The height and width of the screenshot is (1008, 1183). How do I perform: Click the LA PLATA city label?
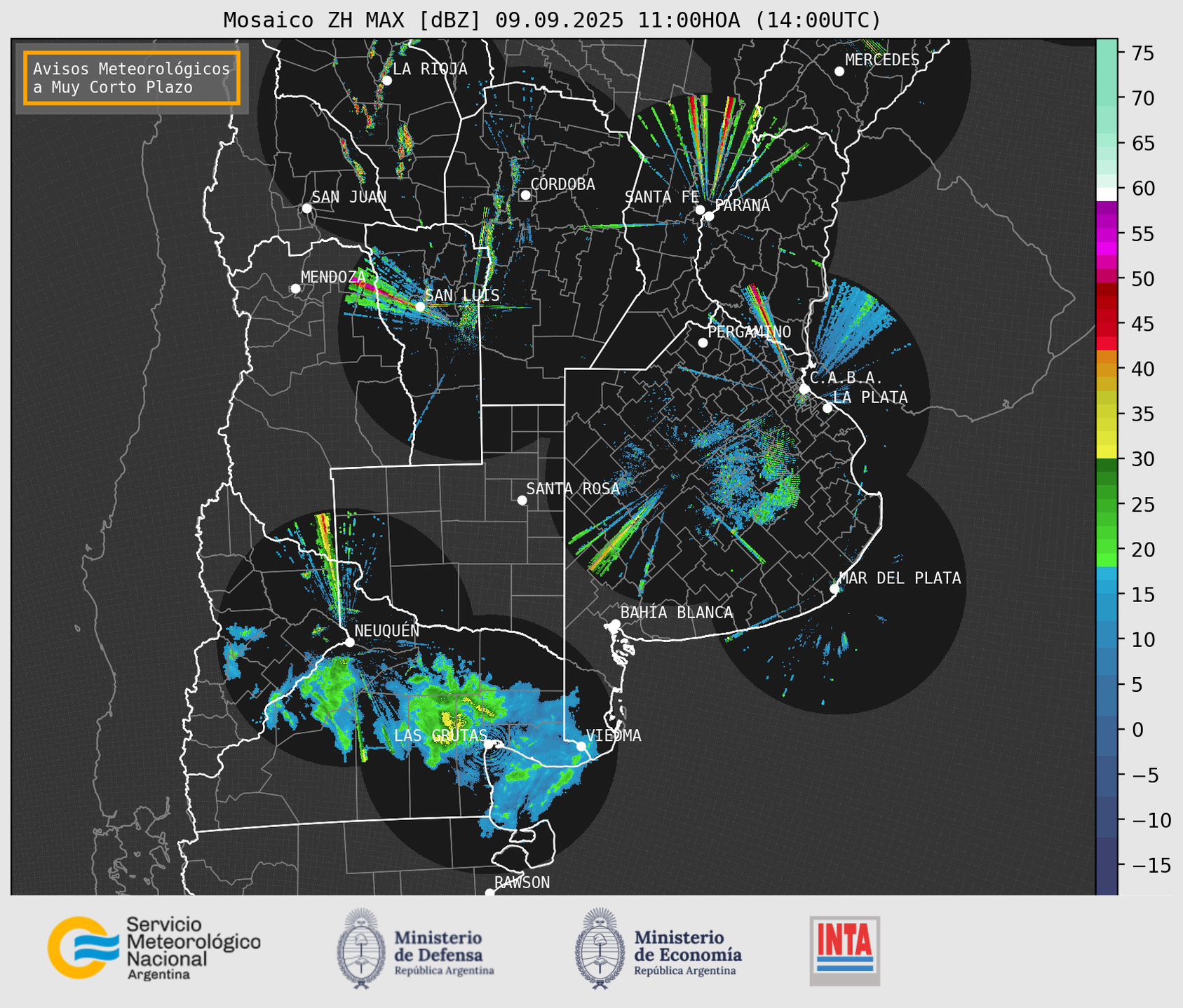click(870, 397)
